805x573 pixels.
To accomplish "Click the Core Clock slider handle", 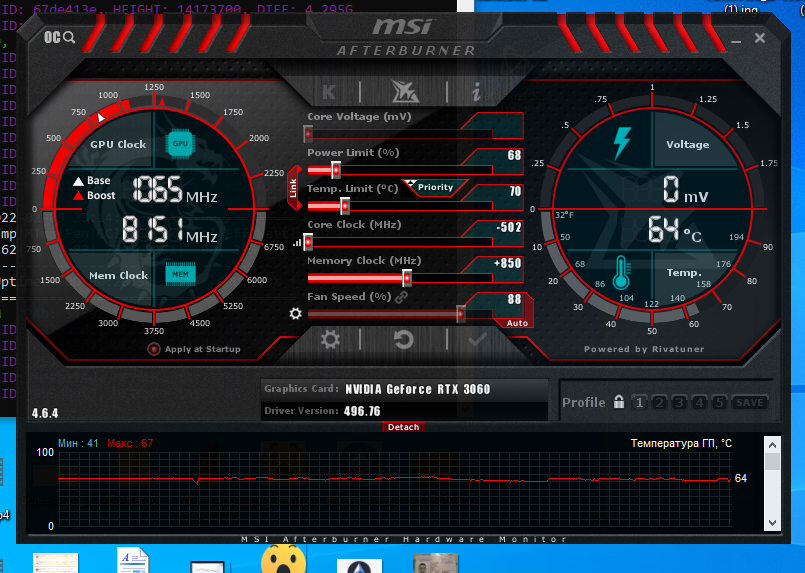I will (308, 242).
